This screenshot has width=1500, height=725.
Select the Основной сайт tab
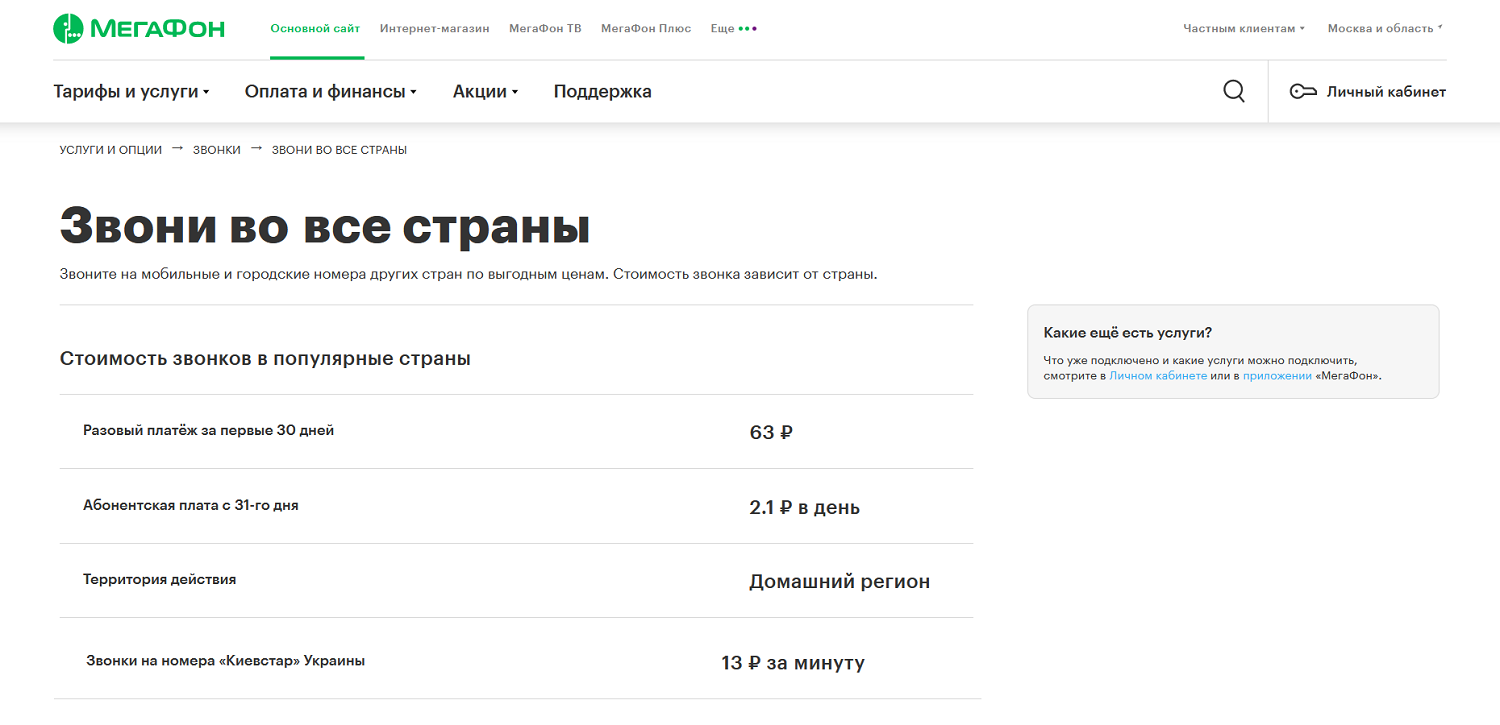(315, 29)
